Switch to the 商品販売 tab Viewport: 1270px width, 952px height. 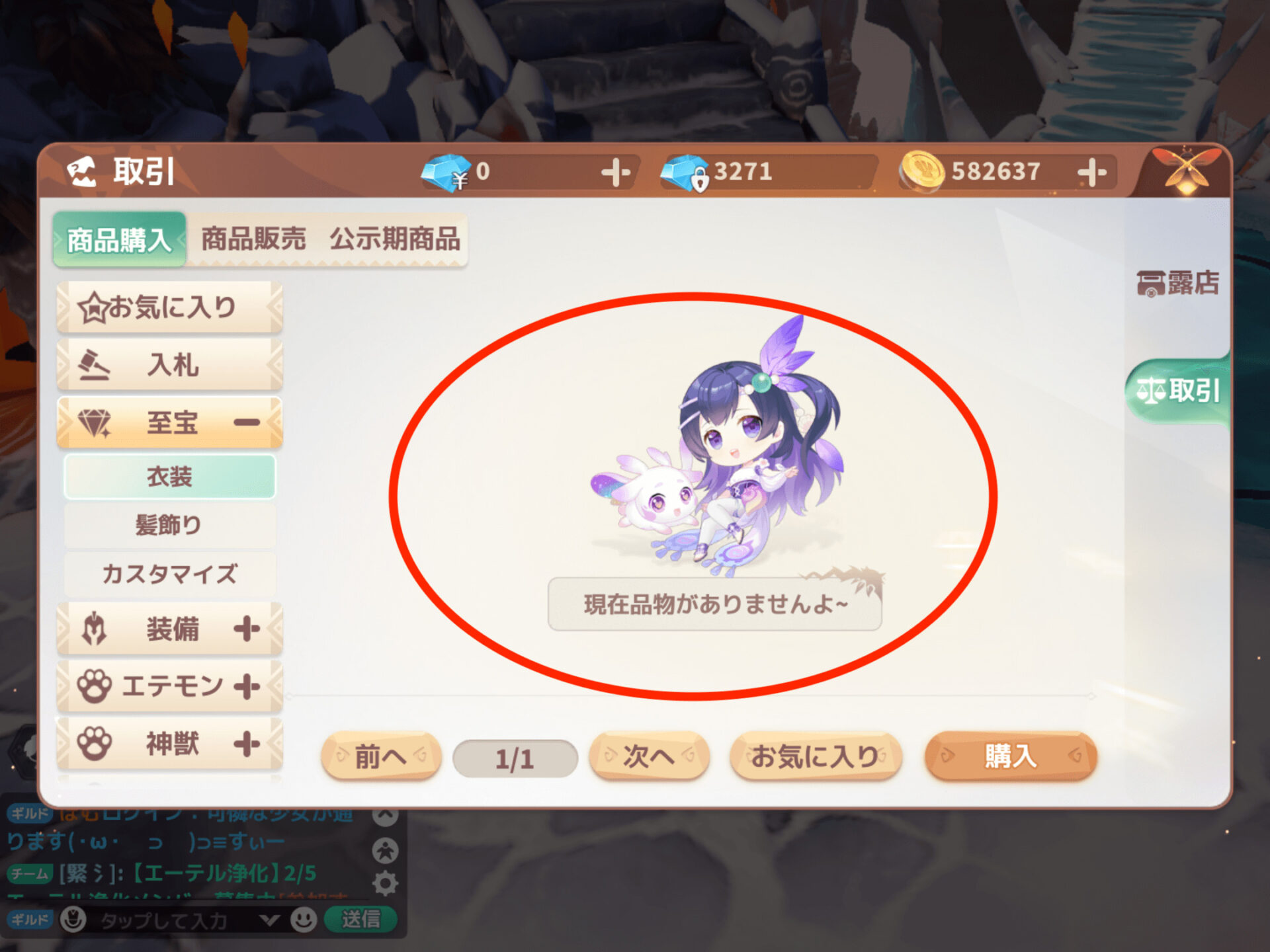[254, 239]
